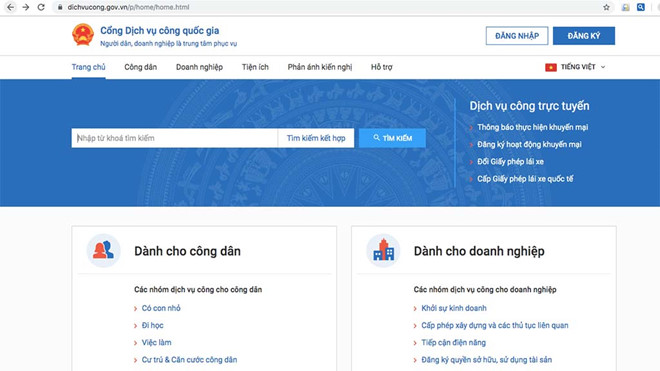Open the Tìm kiếm kết hợp option
This screenshot has height=371, width=660.
click(316, 138)
